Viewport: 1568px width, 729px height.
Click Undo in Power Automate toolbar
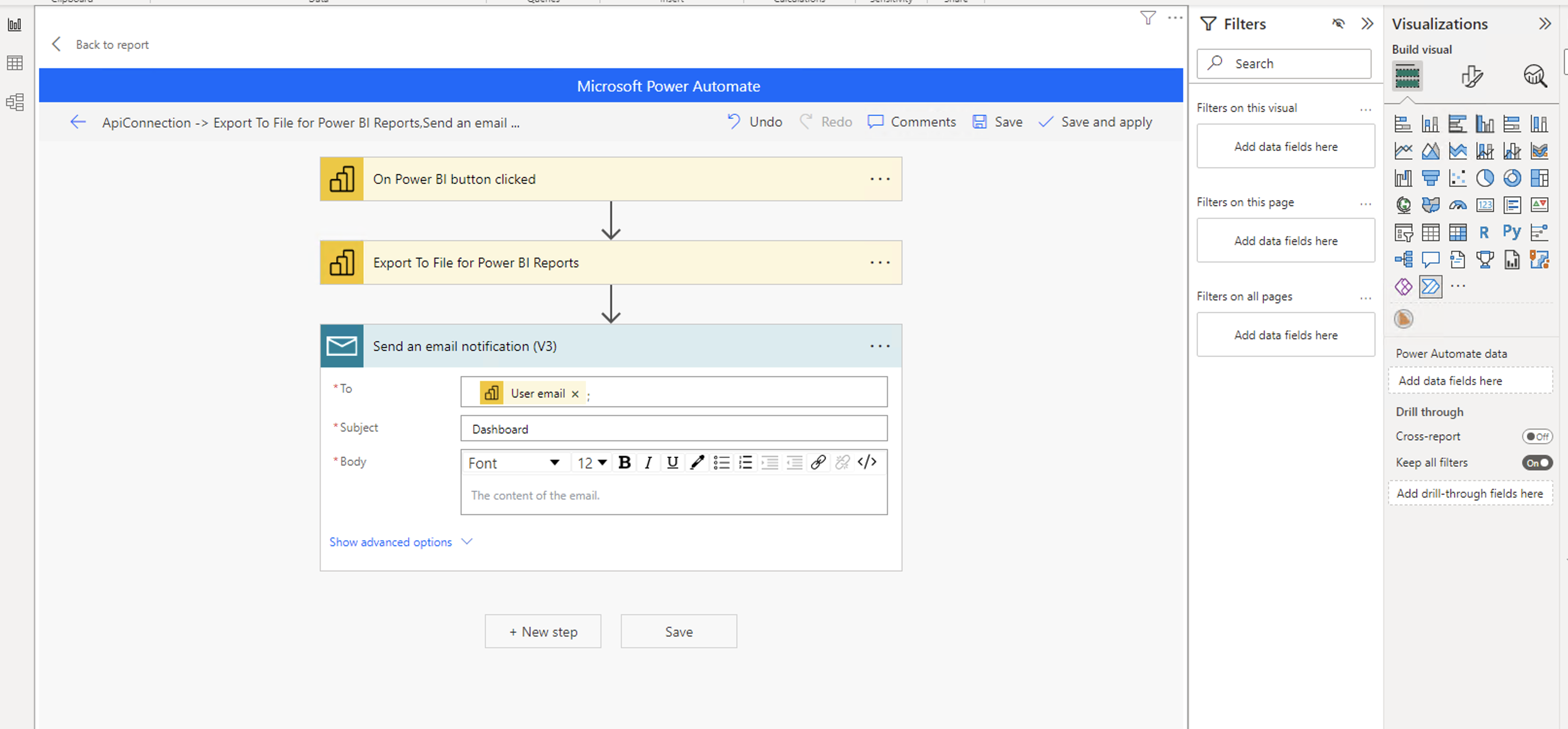755,122
